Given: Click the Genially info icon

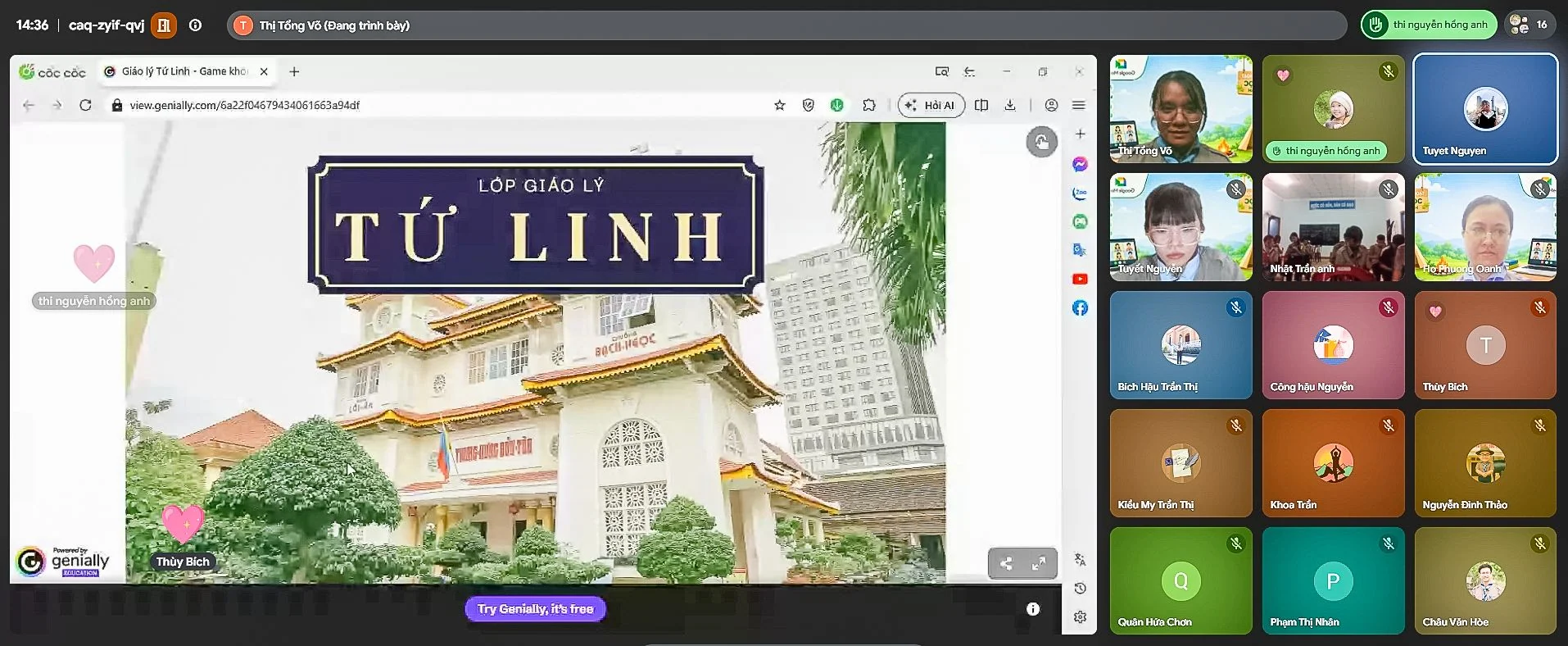Looking at the screenshot, I should (1033, 608).
